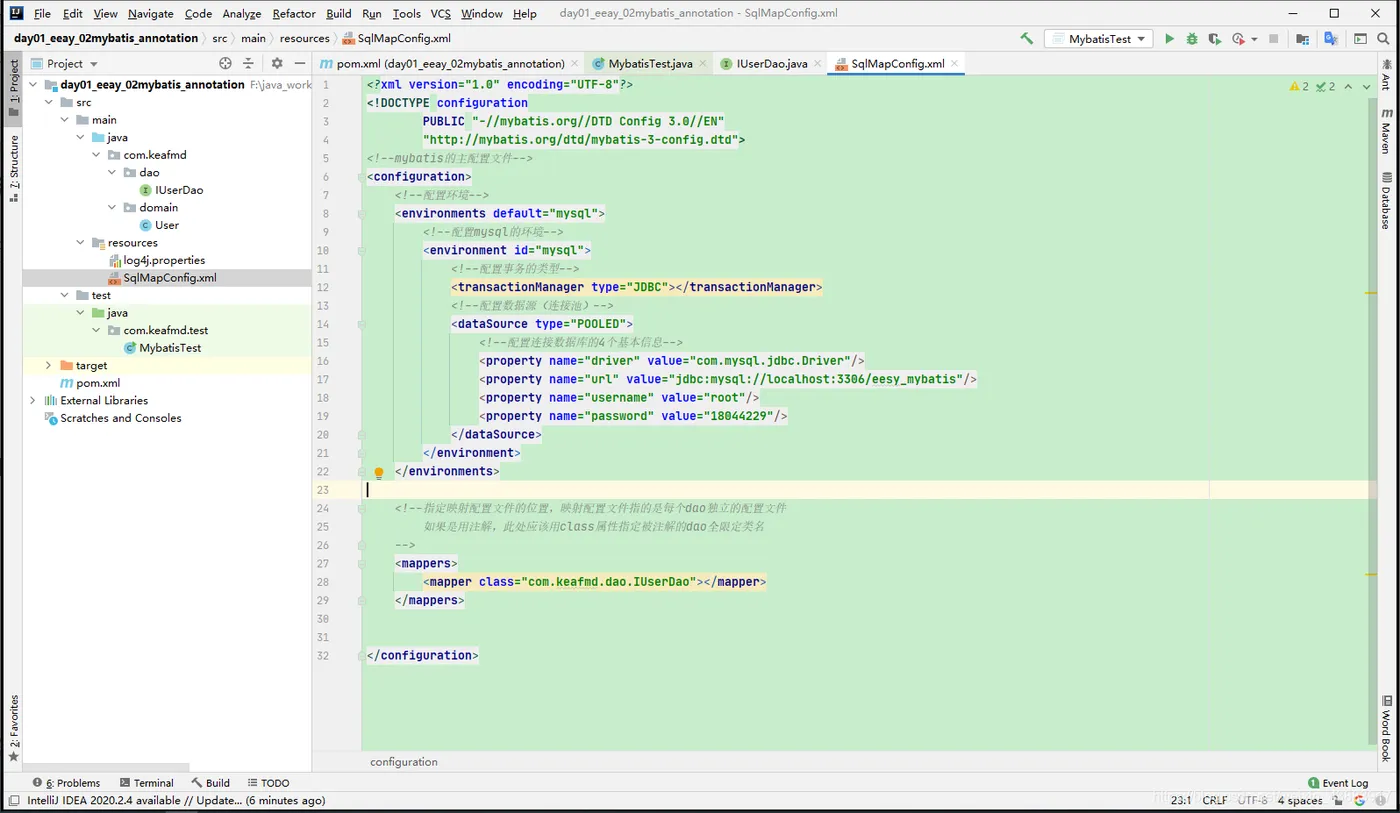Screen dimensions: 1400x813
Task: Toggle the Database tool window
Action: coord(1386,200)
